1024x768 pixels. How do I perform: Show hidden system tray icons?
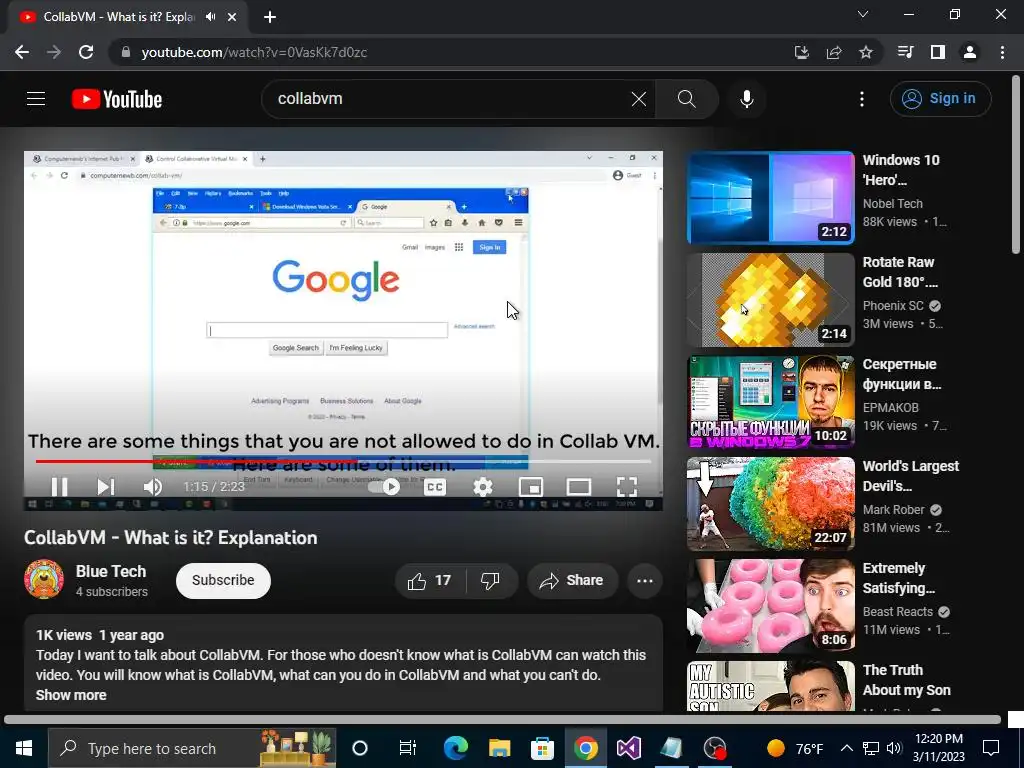846,748
